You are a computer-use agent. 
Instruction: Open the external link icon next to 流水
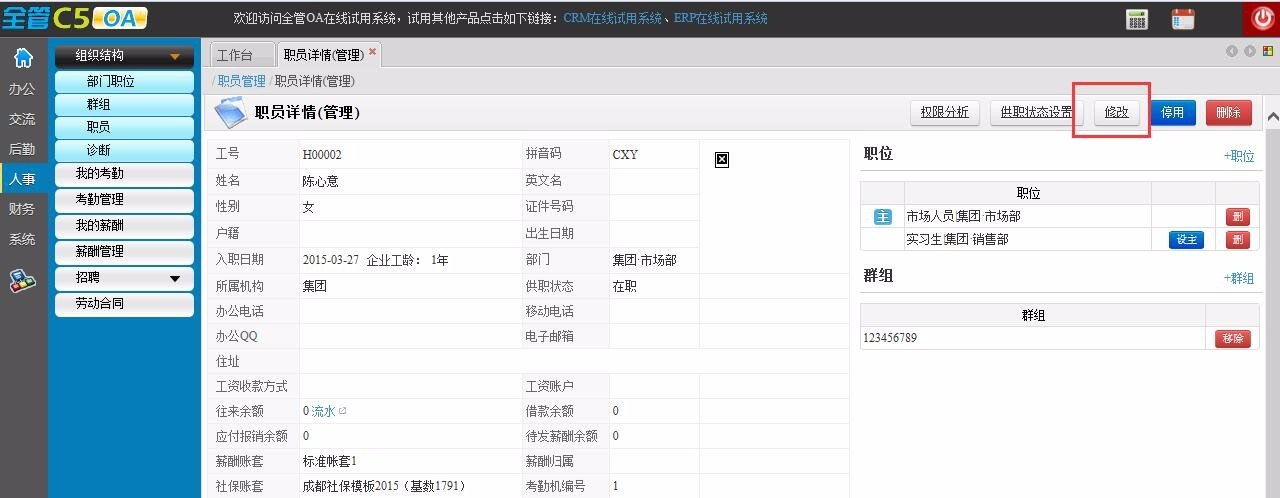(x=343, y=411)
